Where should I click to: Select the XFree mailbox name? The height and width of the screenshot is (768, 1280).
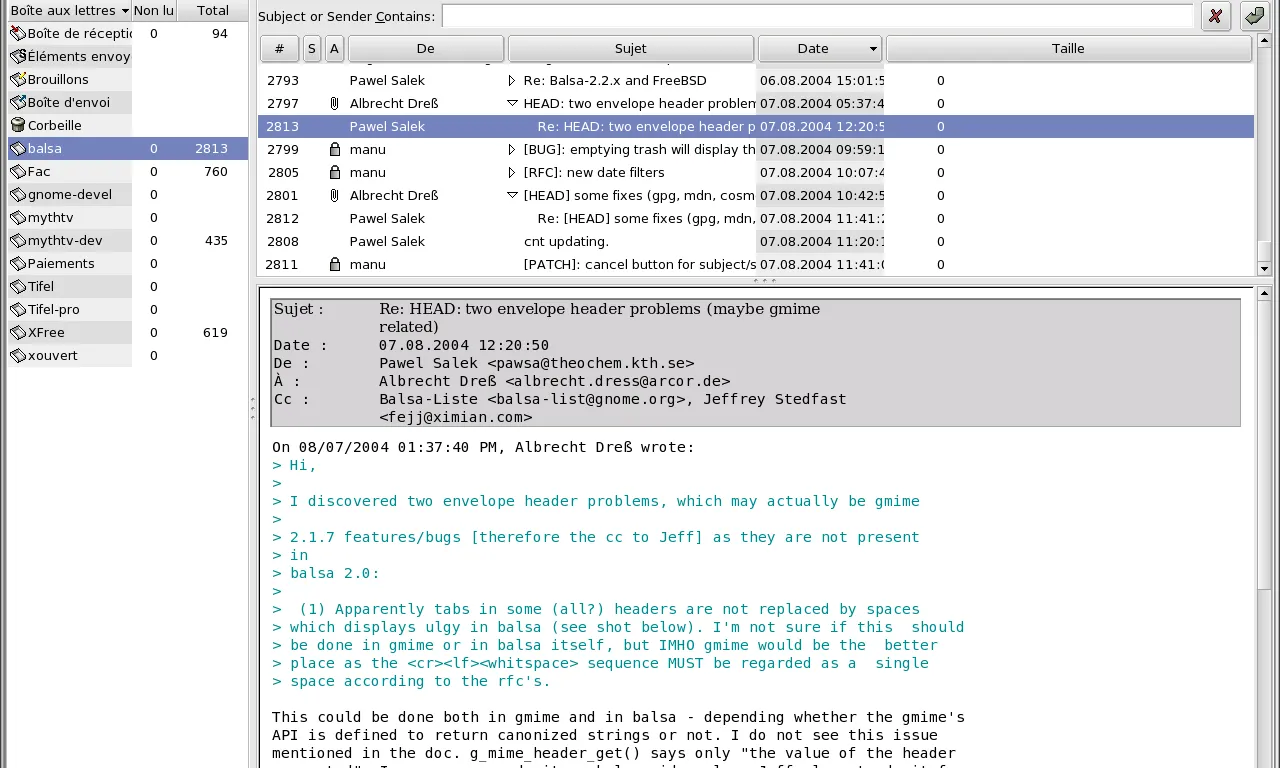pos(46,332)
